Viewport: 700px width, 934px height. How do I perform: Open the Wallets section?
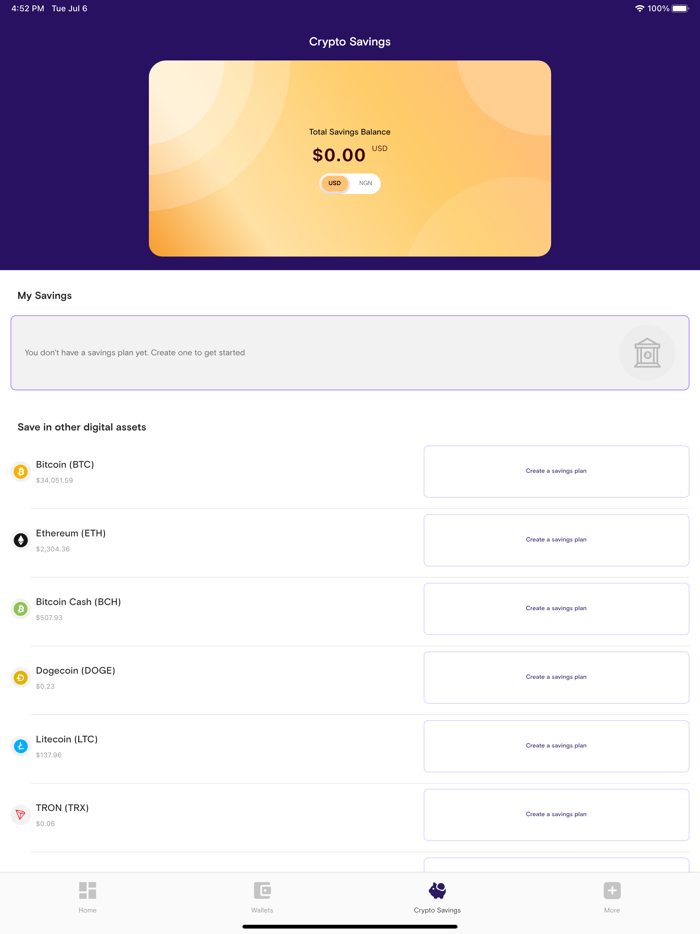click(262, 895)
